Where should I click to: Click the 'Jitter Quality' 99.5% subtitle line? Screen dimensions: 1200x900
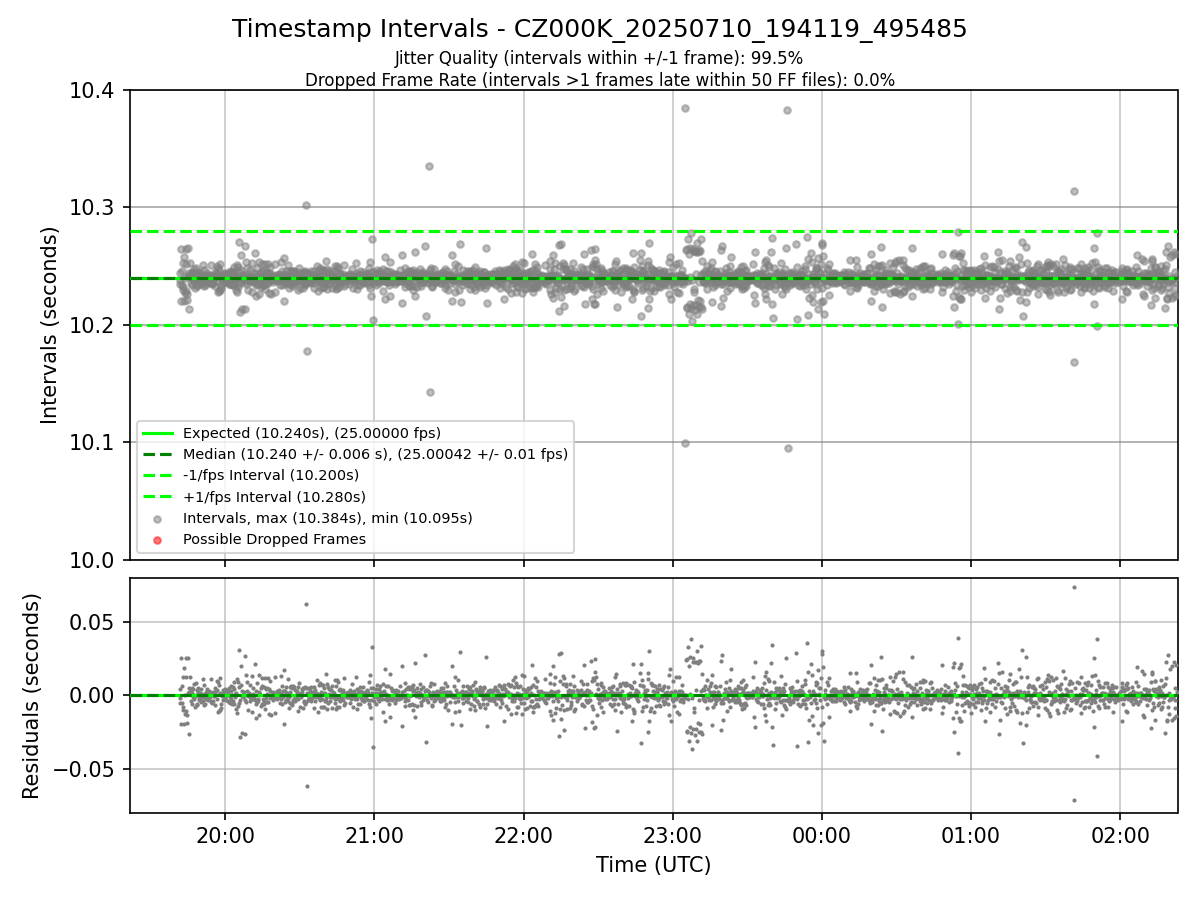click(599, 58)
